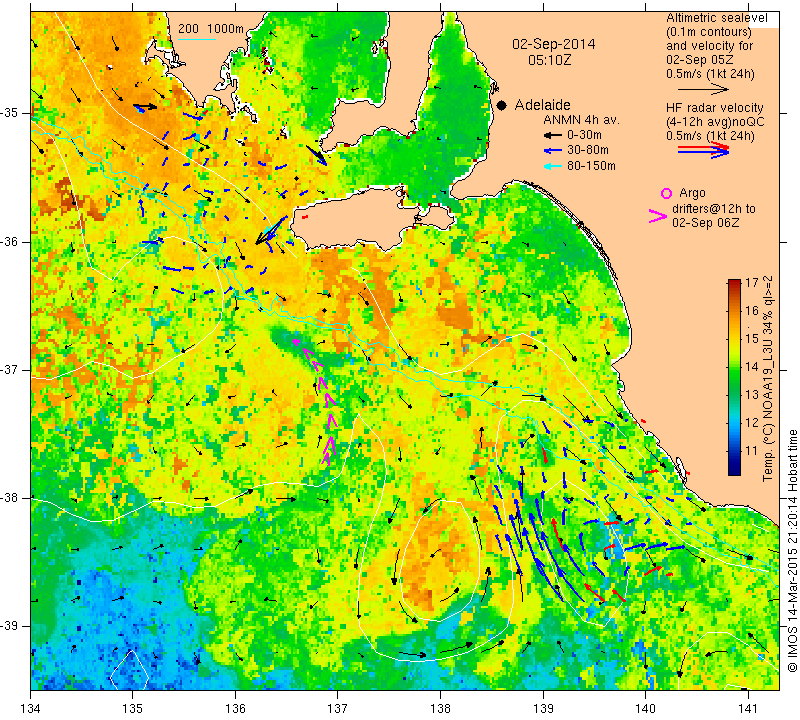Click the 'ANMN 4h av.' legend title

tap(581, 120)
